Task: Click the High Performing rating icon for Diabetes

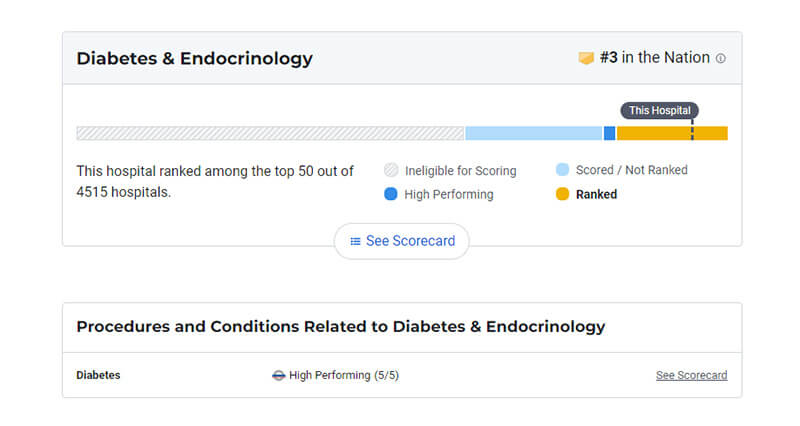Action: point(278,375)
